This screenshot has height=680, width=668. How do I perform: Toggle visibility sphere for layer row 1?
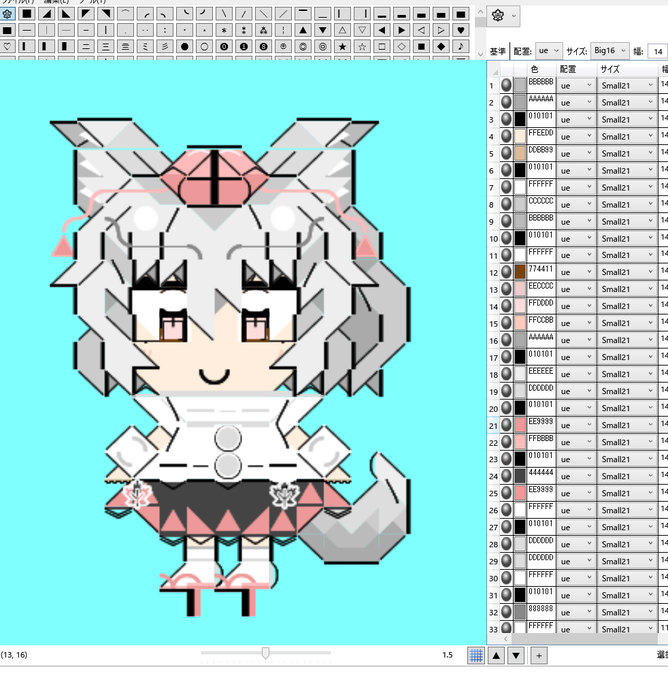506,85
